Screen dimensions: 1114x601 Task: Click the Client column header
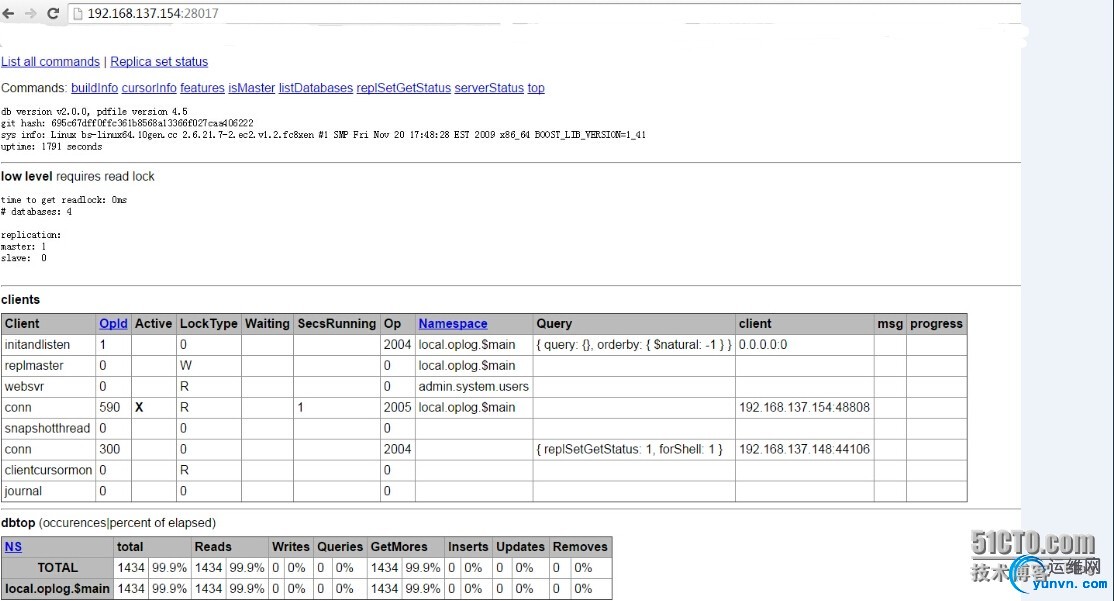pos(48,324)
